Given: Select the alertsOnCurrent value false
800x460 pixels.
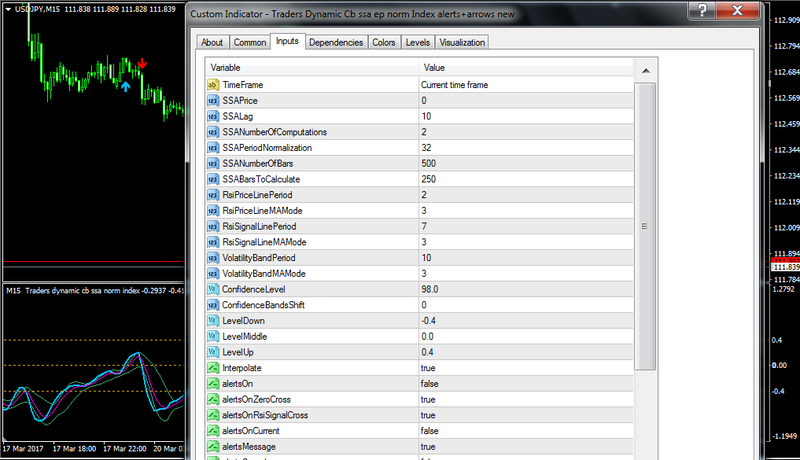Looking at the screenshot, I should (429, 431).
